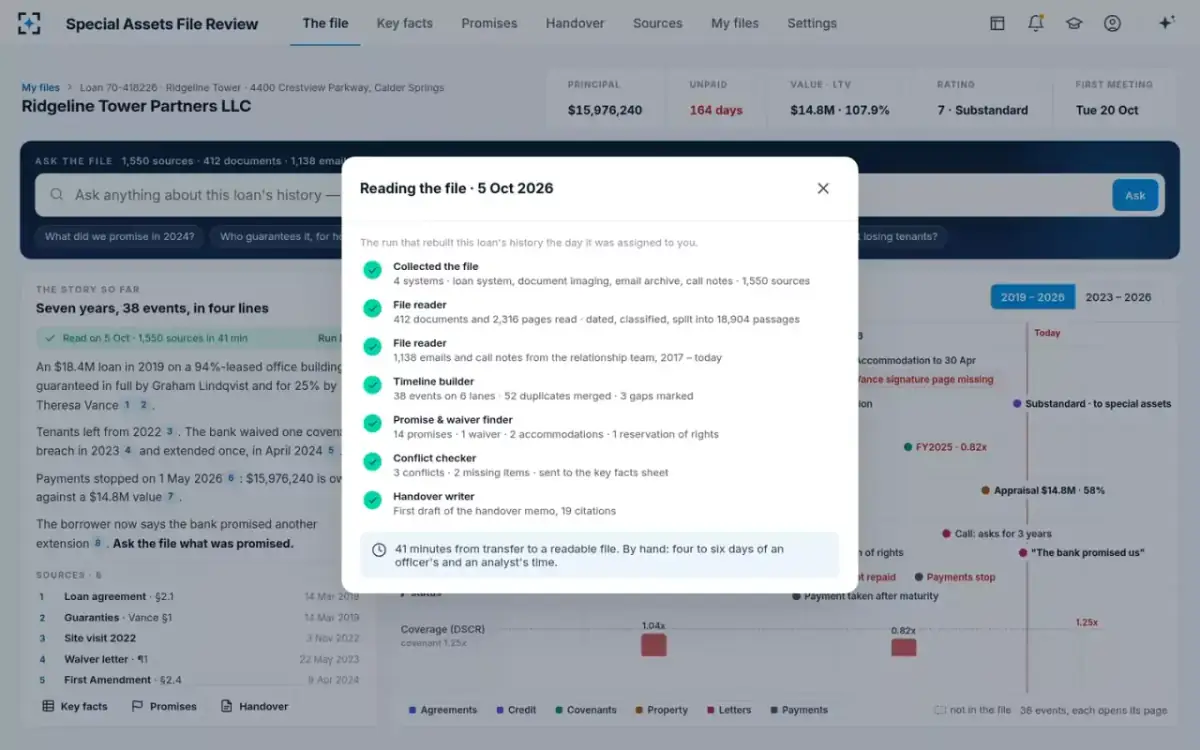Choose the "Who guarantees it" suggestion chip
Screen dimensions: 1200x750
pos(277,237)
